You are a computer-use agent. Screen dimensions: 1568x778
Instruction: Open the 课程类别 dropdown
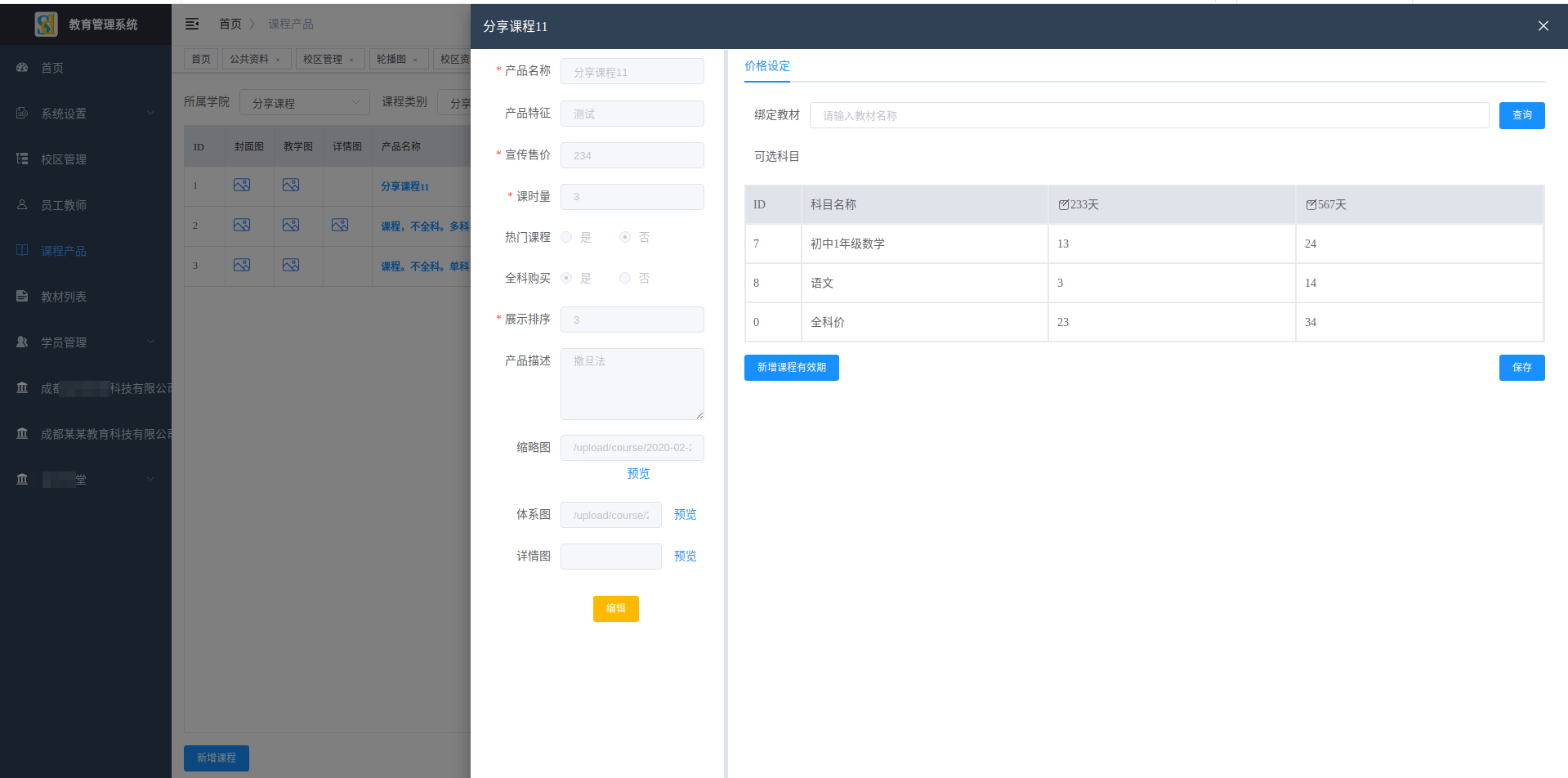[454, 102]
